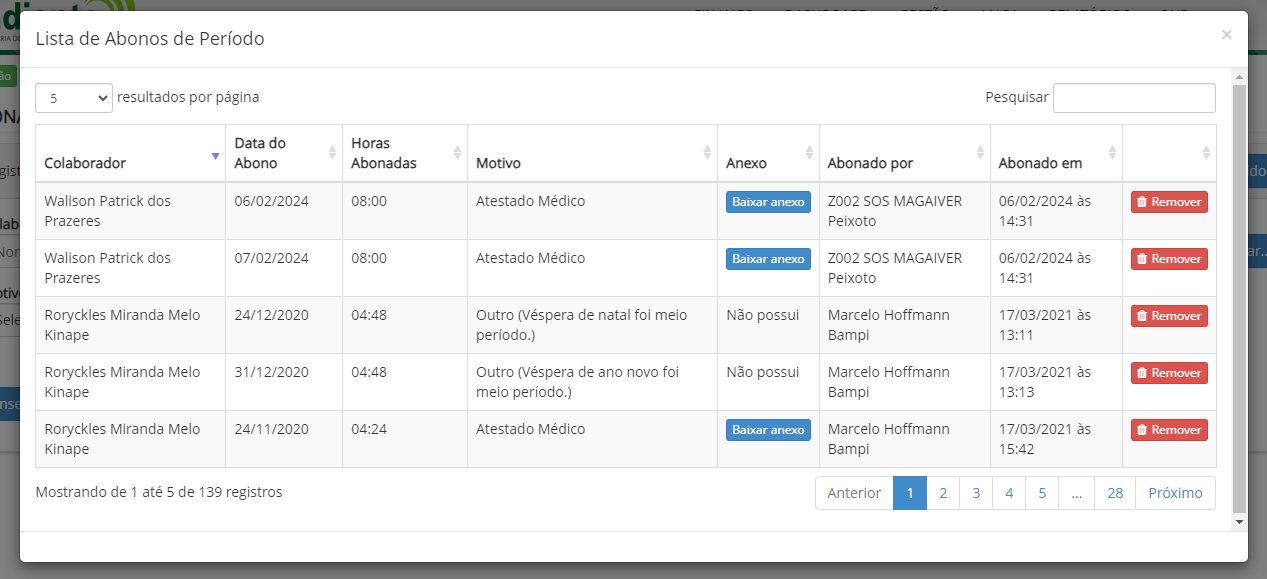Screen dimensions: 1267x579
Task: Remove the 24/12/2020 Roryckles abono entry
Action: click(x=1169, y=316)
